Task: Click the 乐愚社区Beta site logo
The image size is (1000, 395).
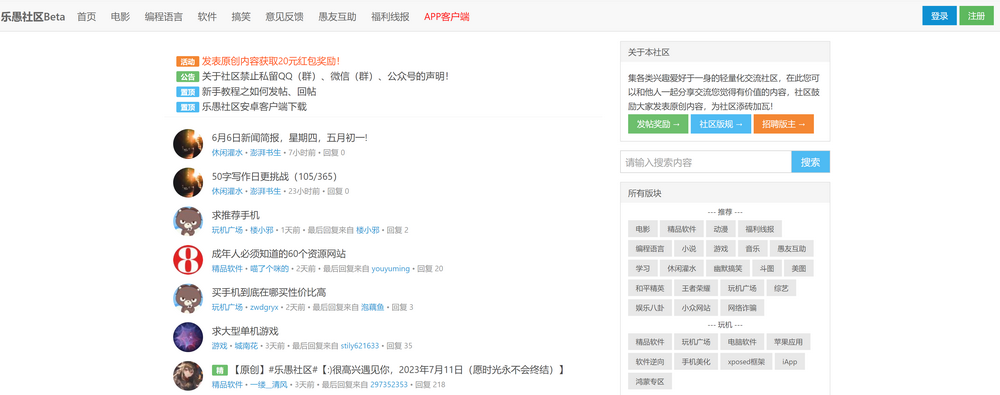Action: click(33, 17)
